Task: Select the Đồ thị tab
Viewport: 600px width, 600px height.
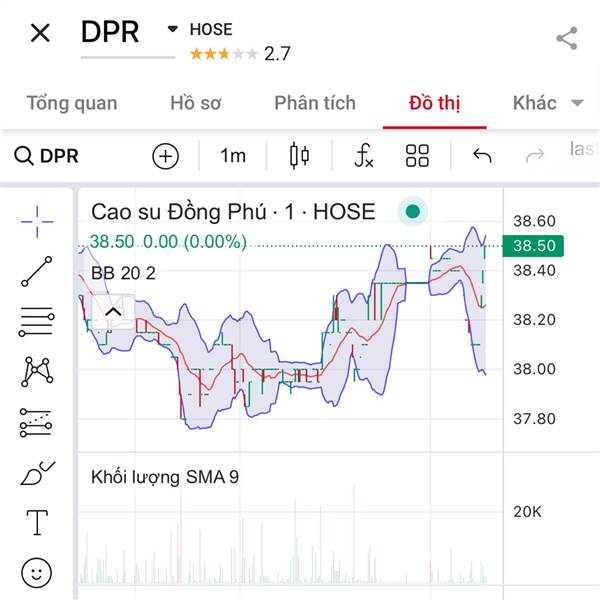Action: coord(434,103)
